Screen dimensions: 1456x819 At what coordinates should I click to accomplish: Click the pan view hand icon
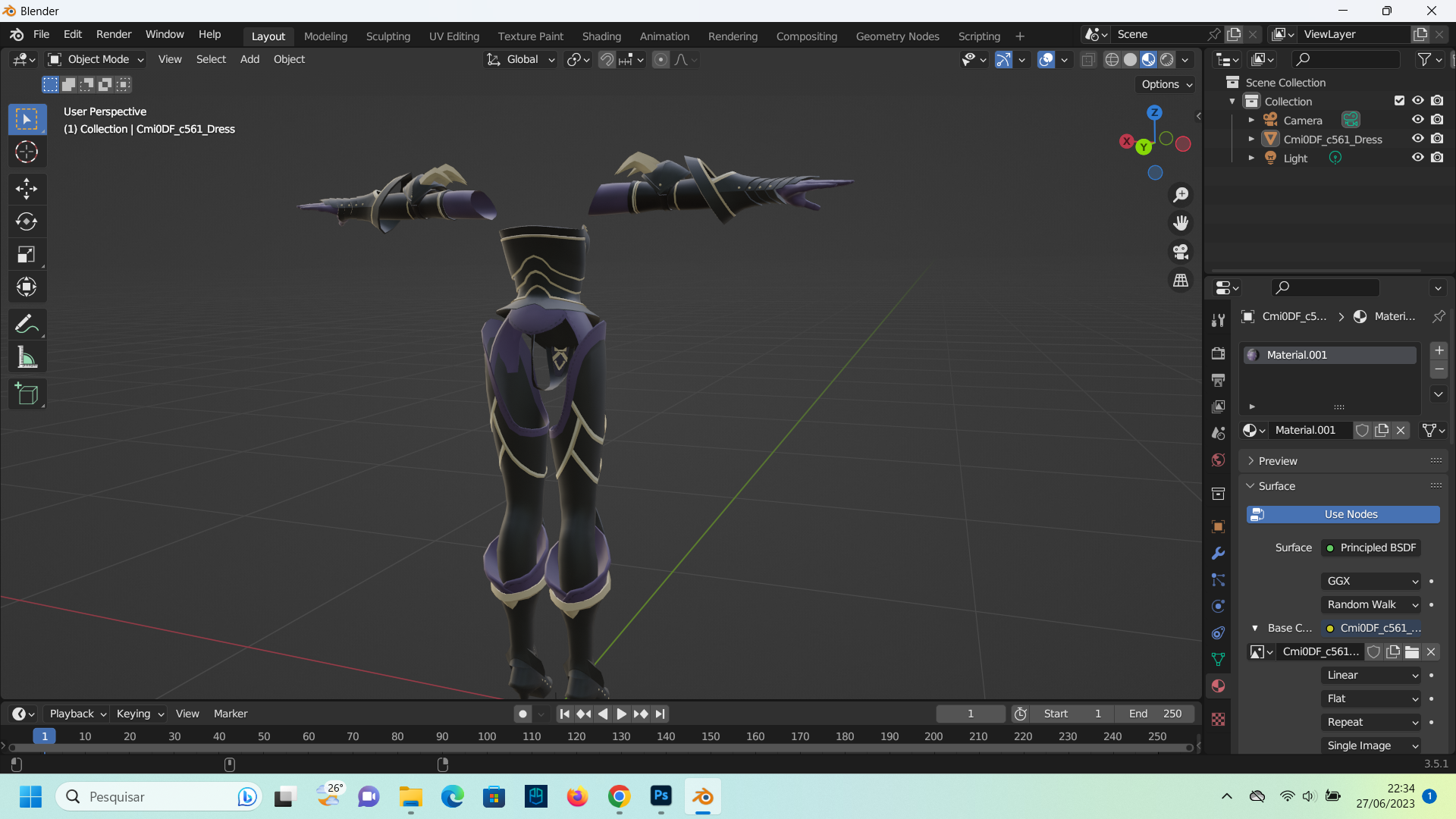[1181, 223]
